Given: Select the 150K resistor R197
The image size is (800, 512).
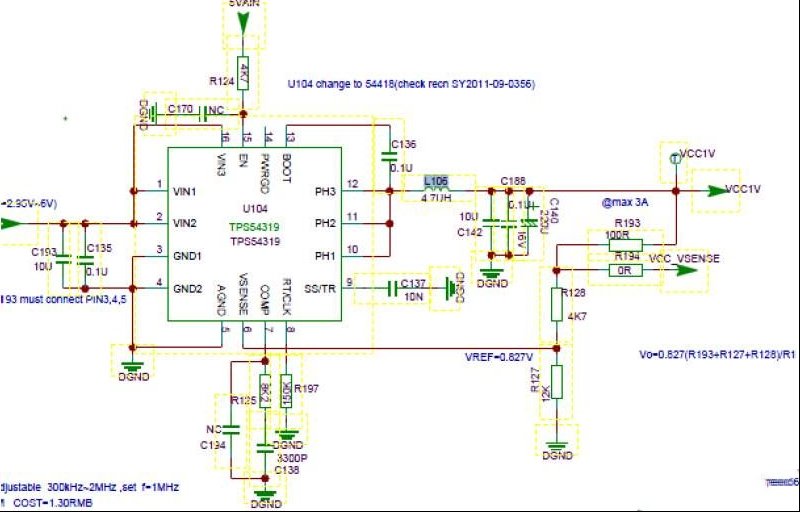Looking at the screenshot, I should click(x=287, y=391).
